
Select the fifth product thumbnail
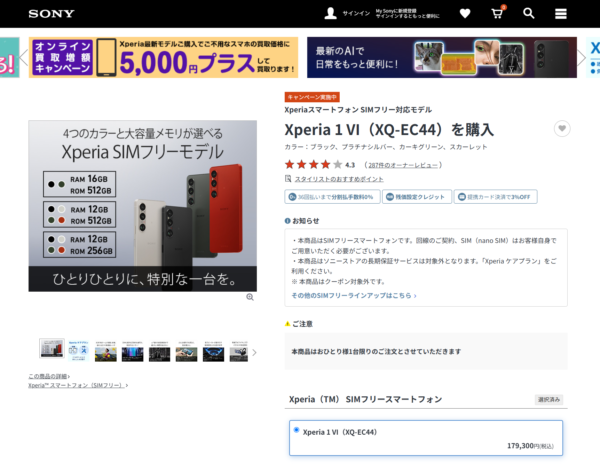coord(159,351)
